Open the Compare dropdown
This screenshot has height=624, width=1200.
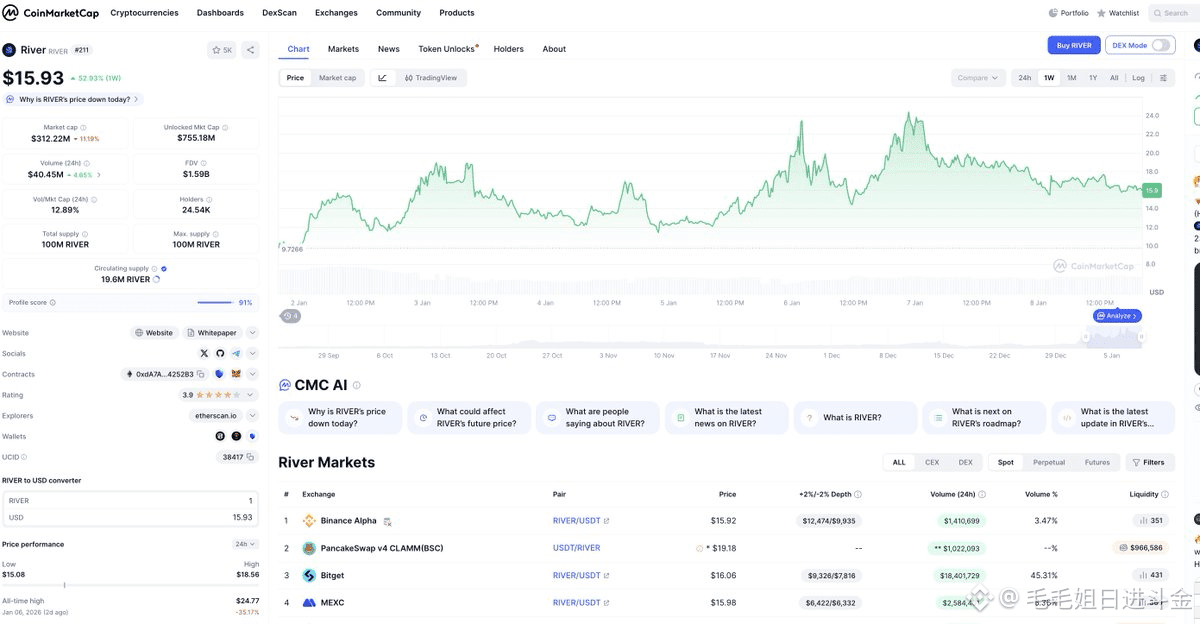(x=977, y=78)
